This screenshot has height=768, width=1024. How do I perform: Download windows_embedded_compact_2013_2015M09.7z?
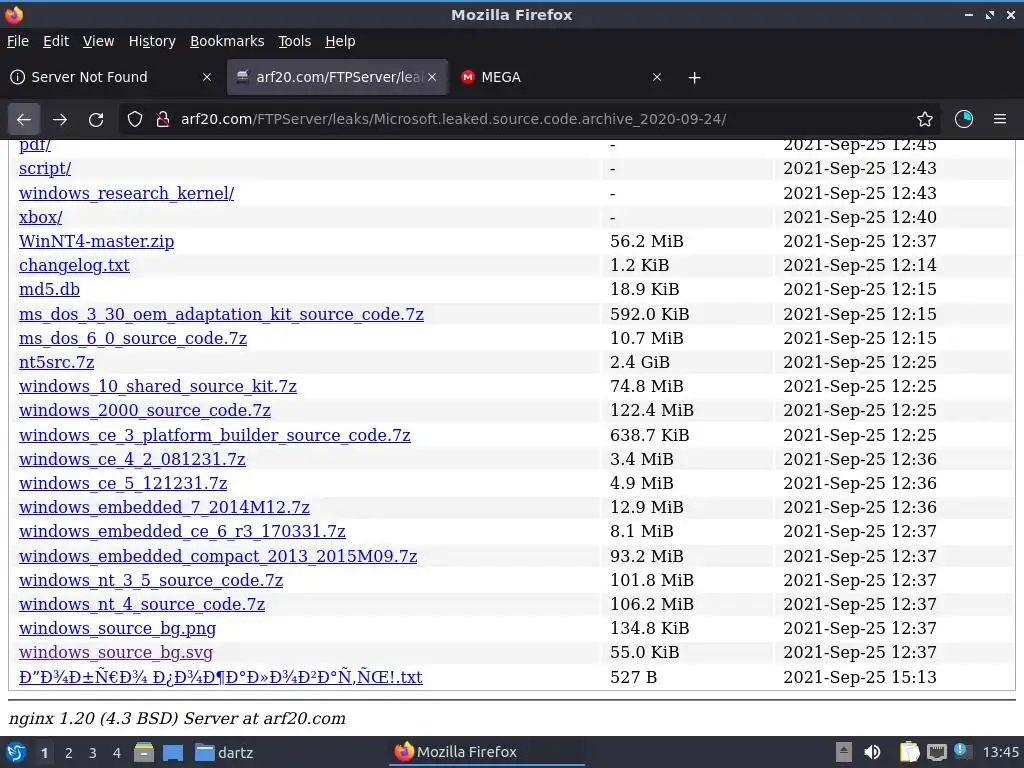coord(218,556)
